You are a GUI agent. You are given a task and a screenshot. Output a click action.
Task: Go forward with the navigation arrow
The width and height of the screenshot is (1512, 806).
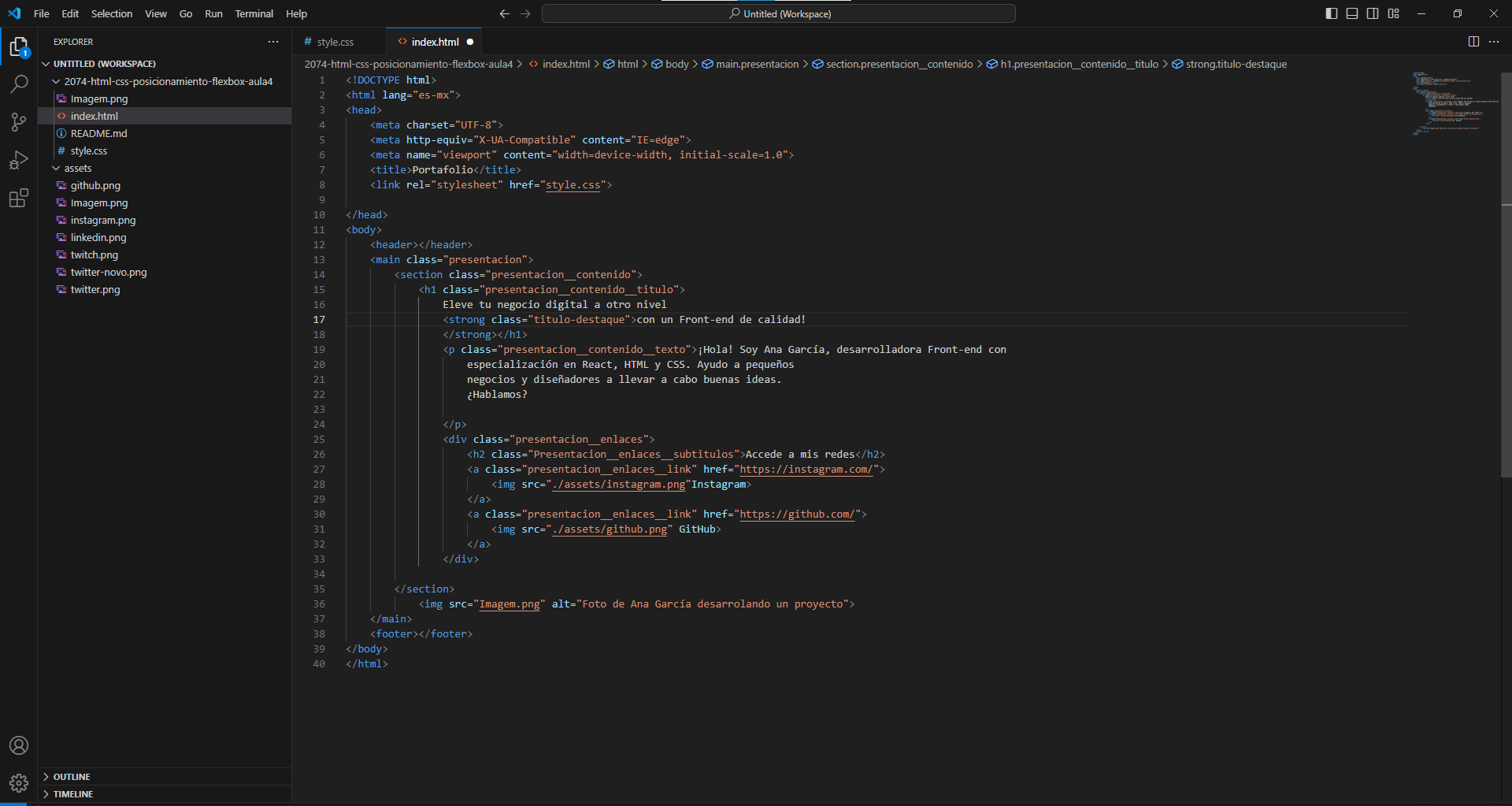click(526, 13)
